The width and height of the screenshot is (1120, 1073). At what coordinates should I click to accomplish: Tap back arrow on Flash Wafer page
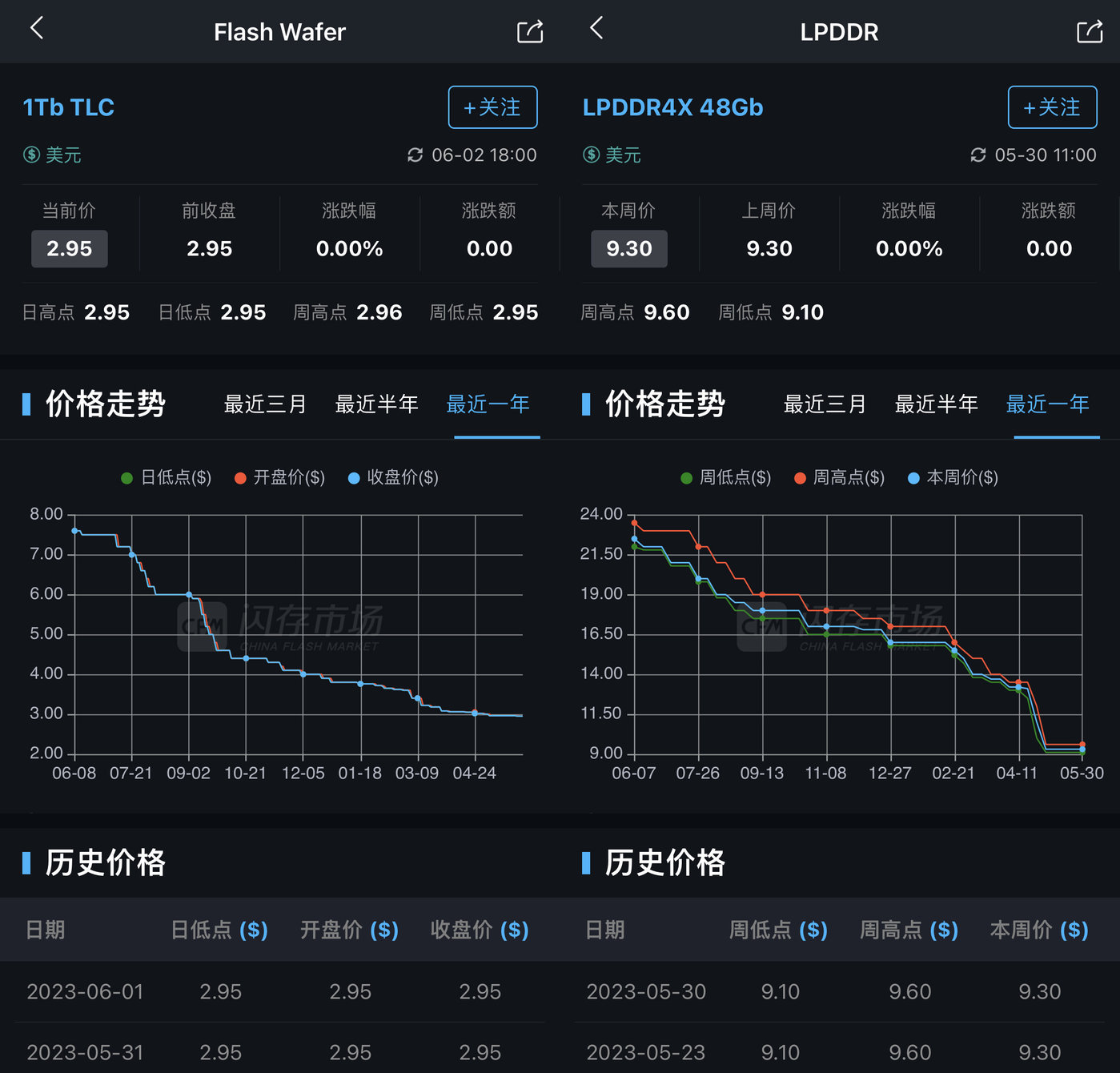pos(37,29)
